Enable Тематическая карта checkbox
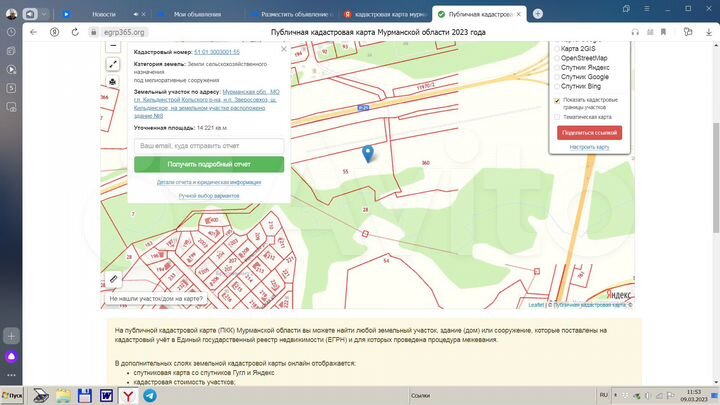Viewport: 720px width, 405px height. tap(557, 117)
